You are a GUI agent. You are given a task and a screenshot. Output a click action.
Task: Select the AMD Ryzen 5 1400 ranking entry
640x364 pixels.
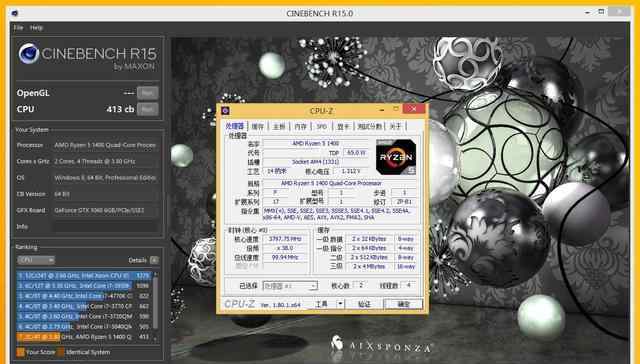pyautogui.click(x=84, y=337)
